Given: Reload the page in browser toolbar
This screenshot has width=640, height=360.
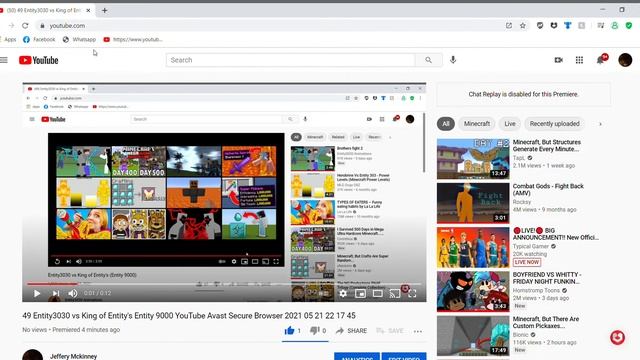Looking at the screenshot, I should [x=25, y=25].
